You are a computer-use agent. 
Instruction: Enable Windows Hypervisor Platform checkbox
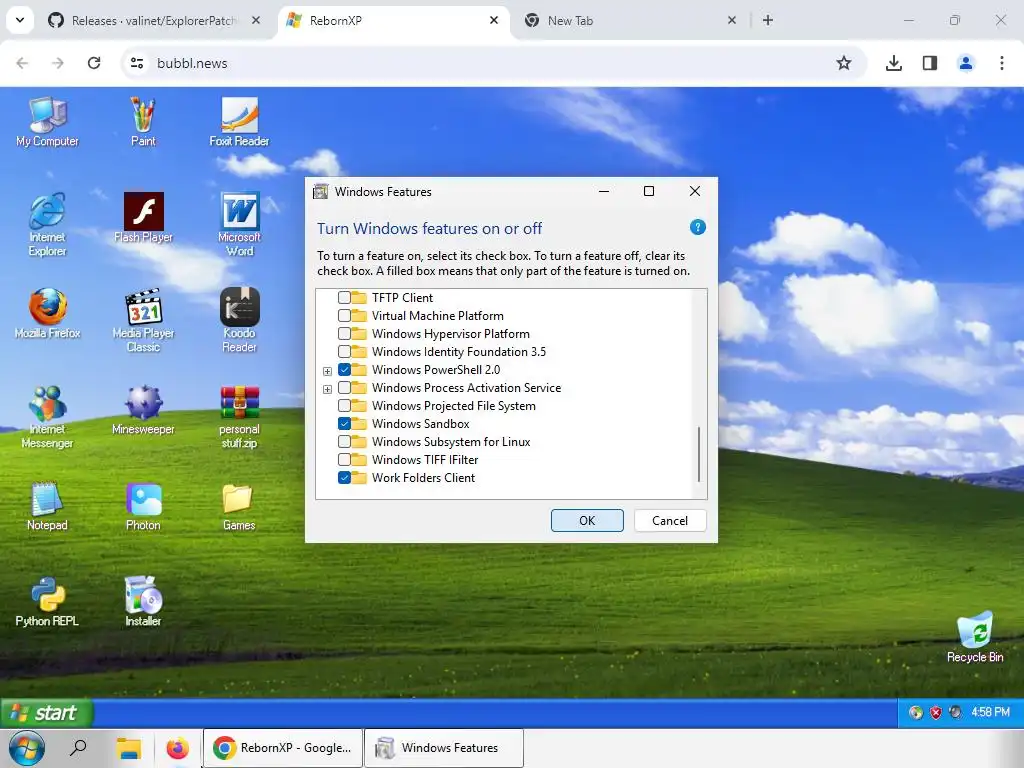(x=344, y=333)
